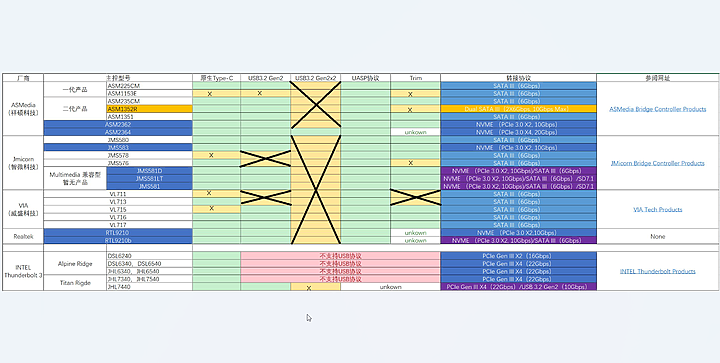Click the unkown cell in the JHL7440 row
Viewport: 720px width, 363px height.
tap(391, 286)
